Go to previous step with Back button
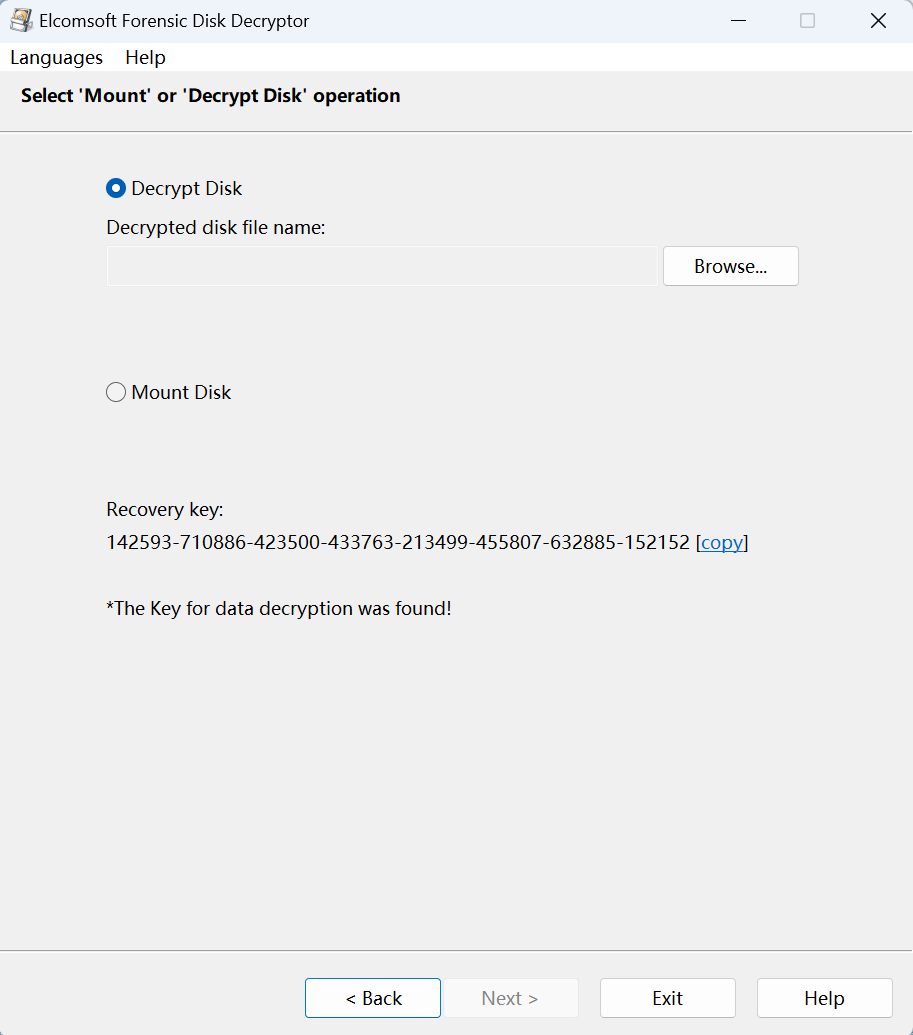 click(x=373, y=998)
